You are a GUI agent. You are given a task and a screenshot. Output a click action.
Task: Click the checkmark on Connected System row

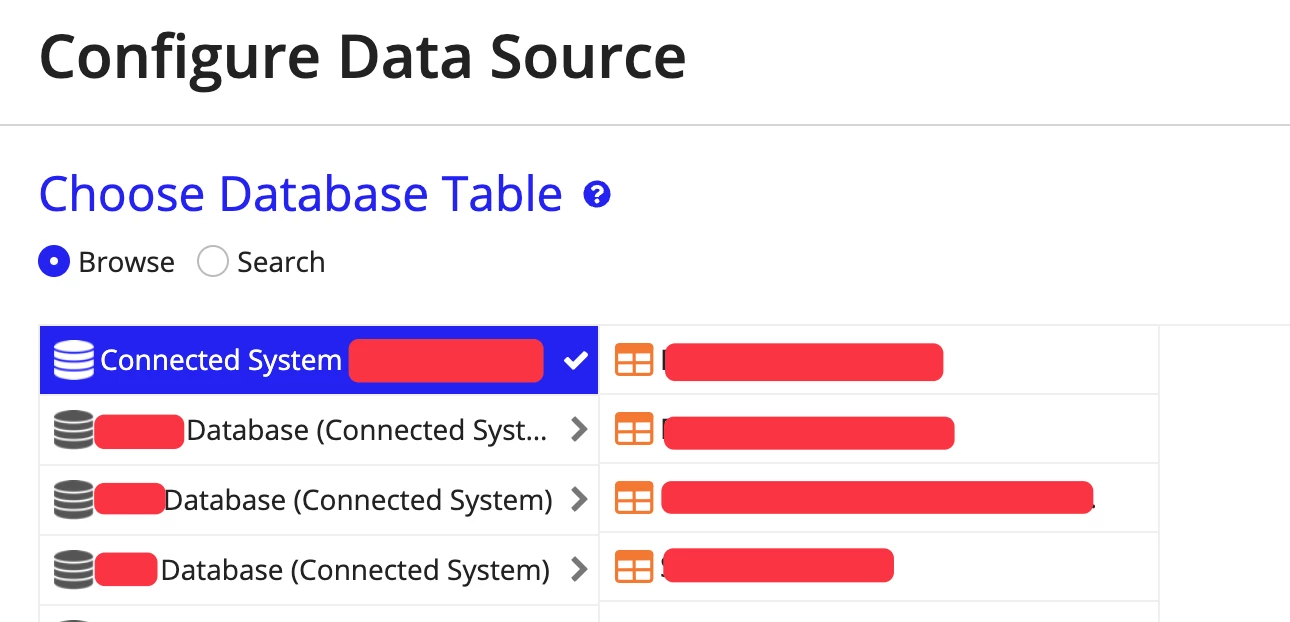575,361
